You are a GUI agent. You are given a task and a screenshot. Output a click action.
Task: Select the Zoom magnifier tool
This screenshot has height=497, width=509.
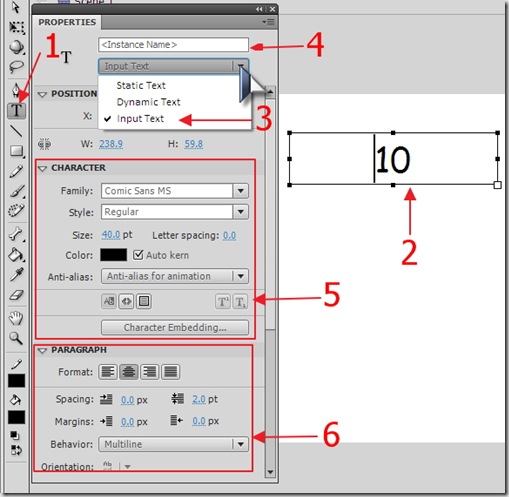pyautogui.click(x=16, y=338)
